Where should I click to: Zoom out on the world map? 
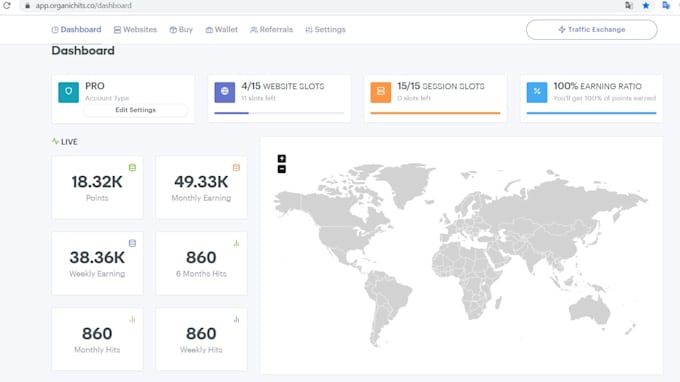pyautogui.click(x=281, y=169)
